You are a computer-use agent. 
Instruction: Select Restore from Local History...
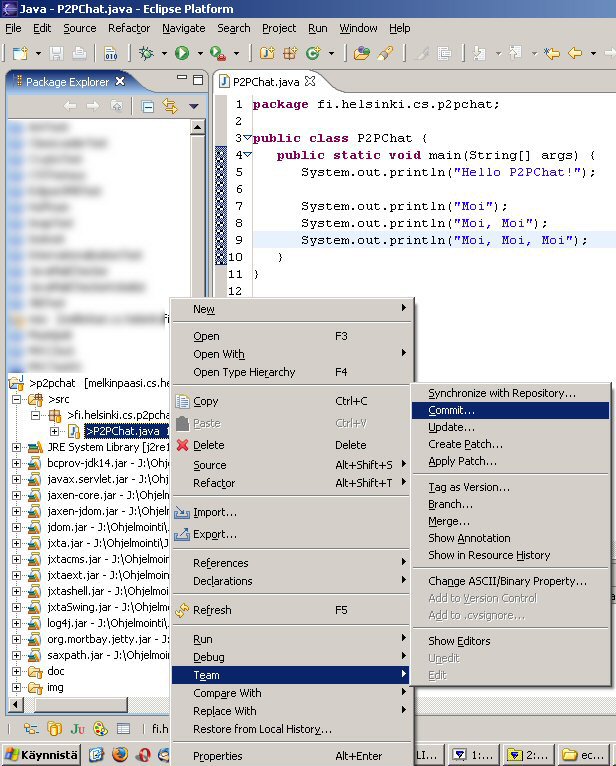[291, 729]
